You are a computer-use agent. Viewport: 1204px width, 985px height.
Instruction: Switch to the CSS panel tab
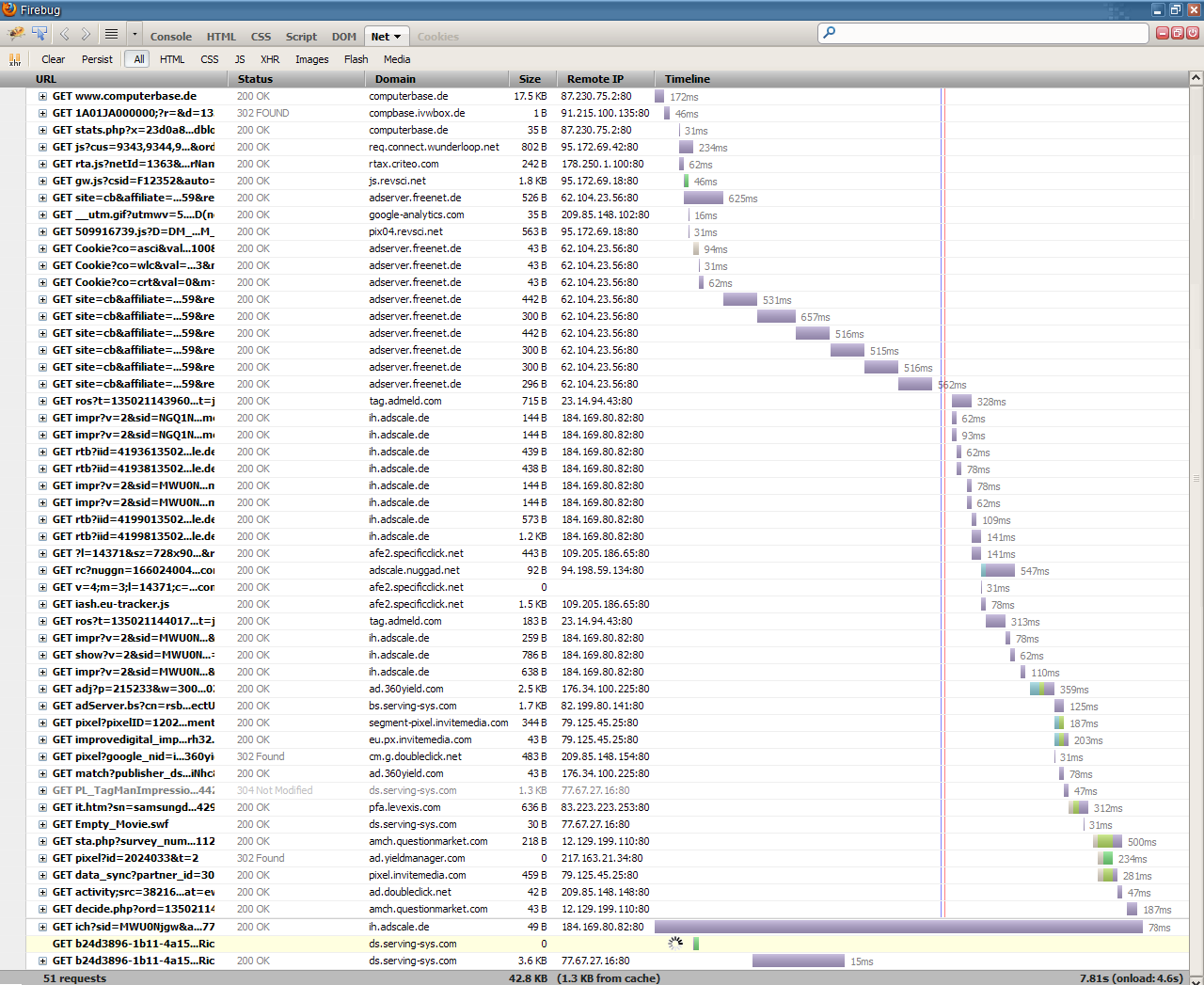[261, 37]
